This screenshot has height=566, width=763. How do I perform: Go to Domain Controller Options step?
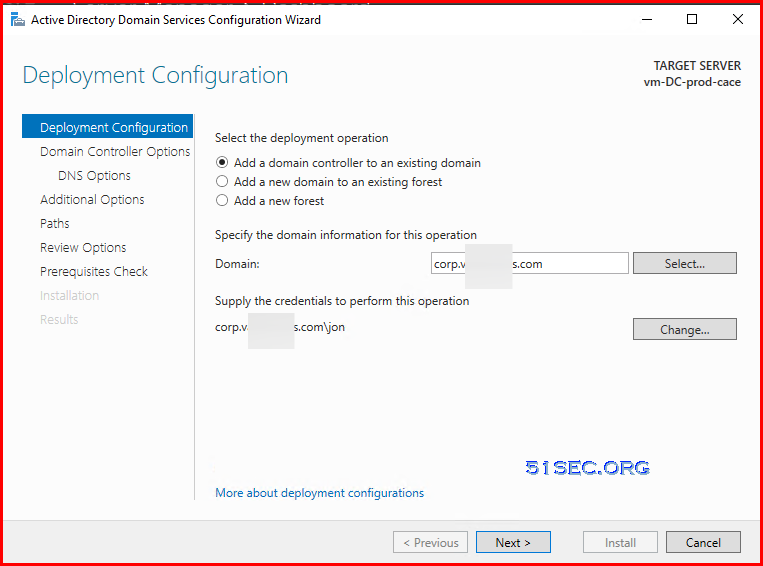[x=115, y=151]
